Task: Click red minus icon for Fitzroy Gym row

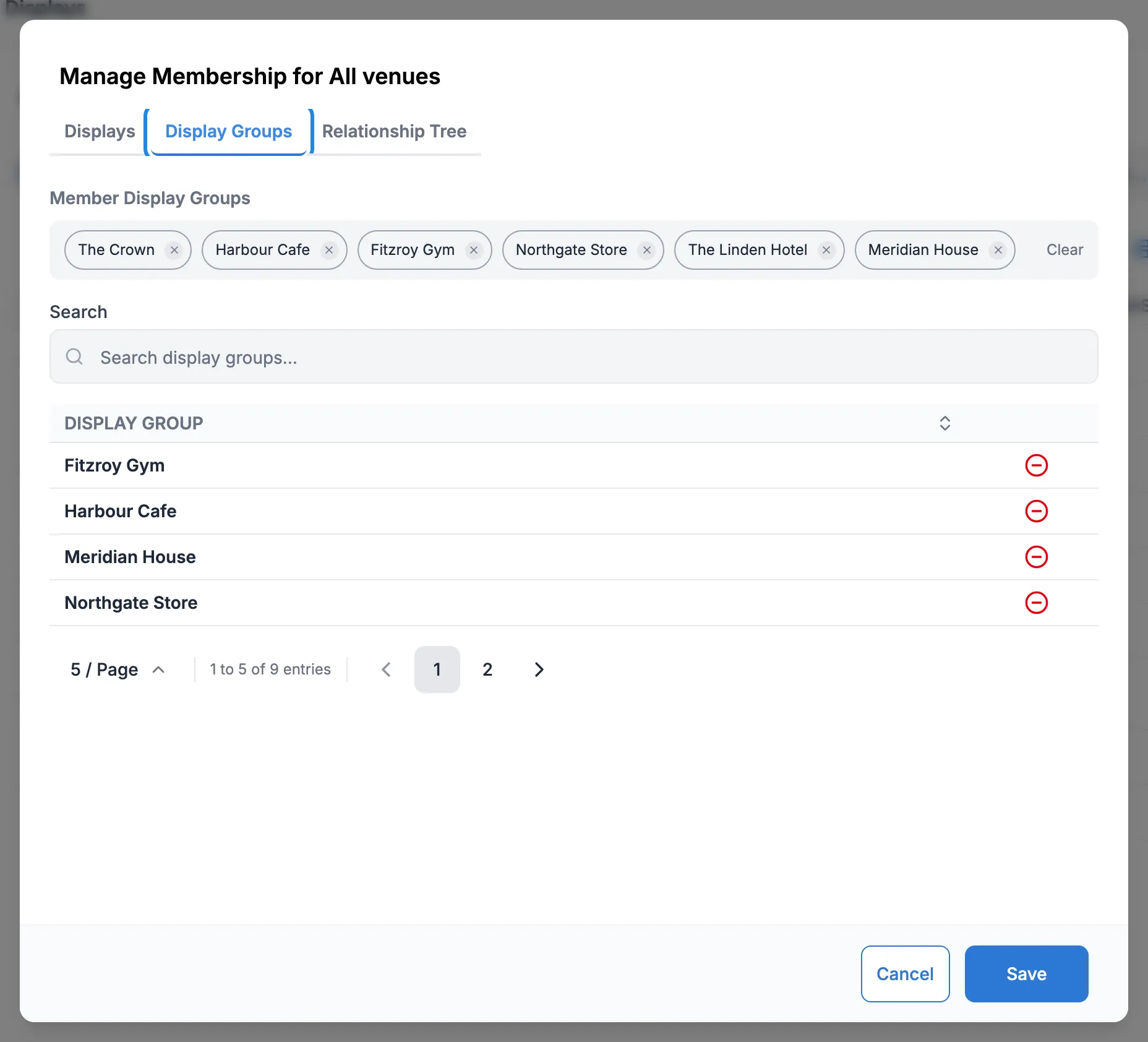Action: tap(1036, 465)
